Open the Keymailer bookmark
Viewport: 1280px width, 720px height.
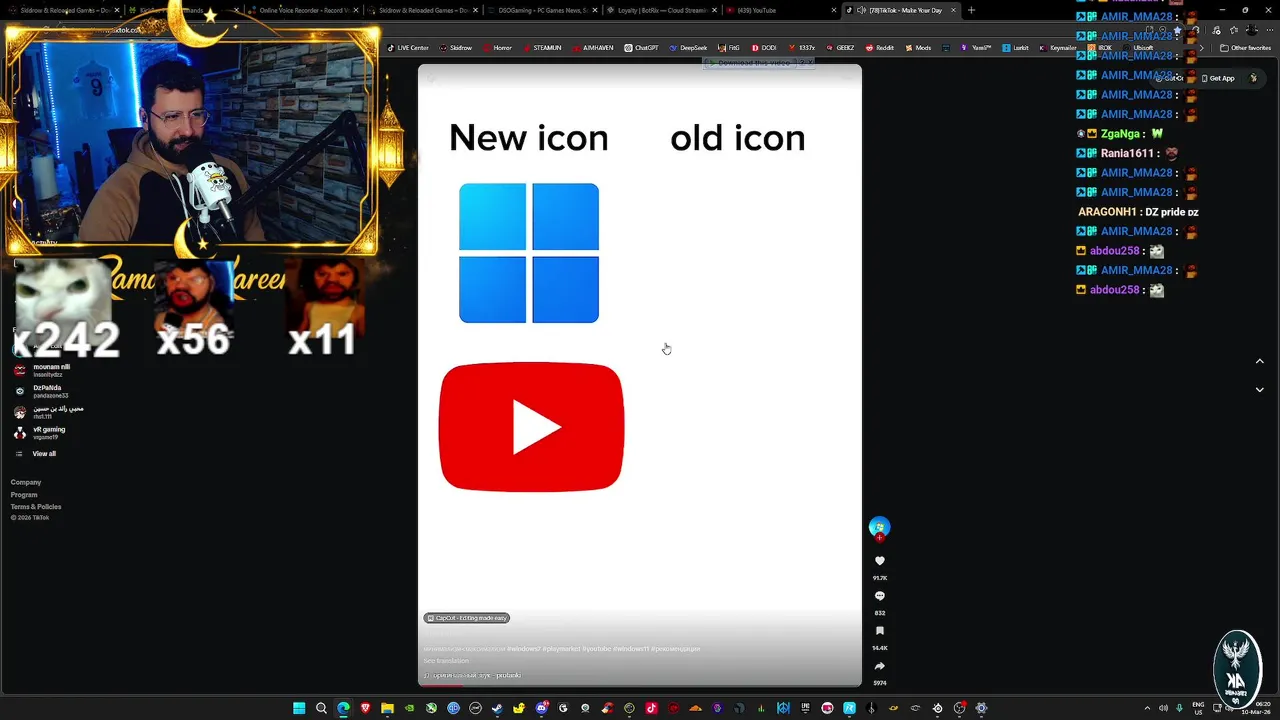[x=1058, y=48]
